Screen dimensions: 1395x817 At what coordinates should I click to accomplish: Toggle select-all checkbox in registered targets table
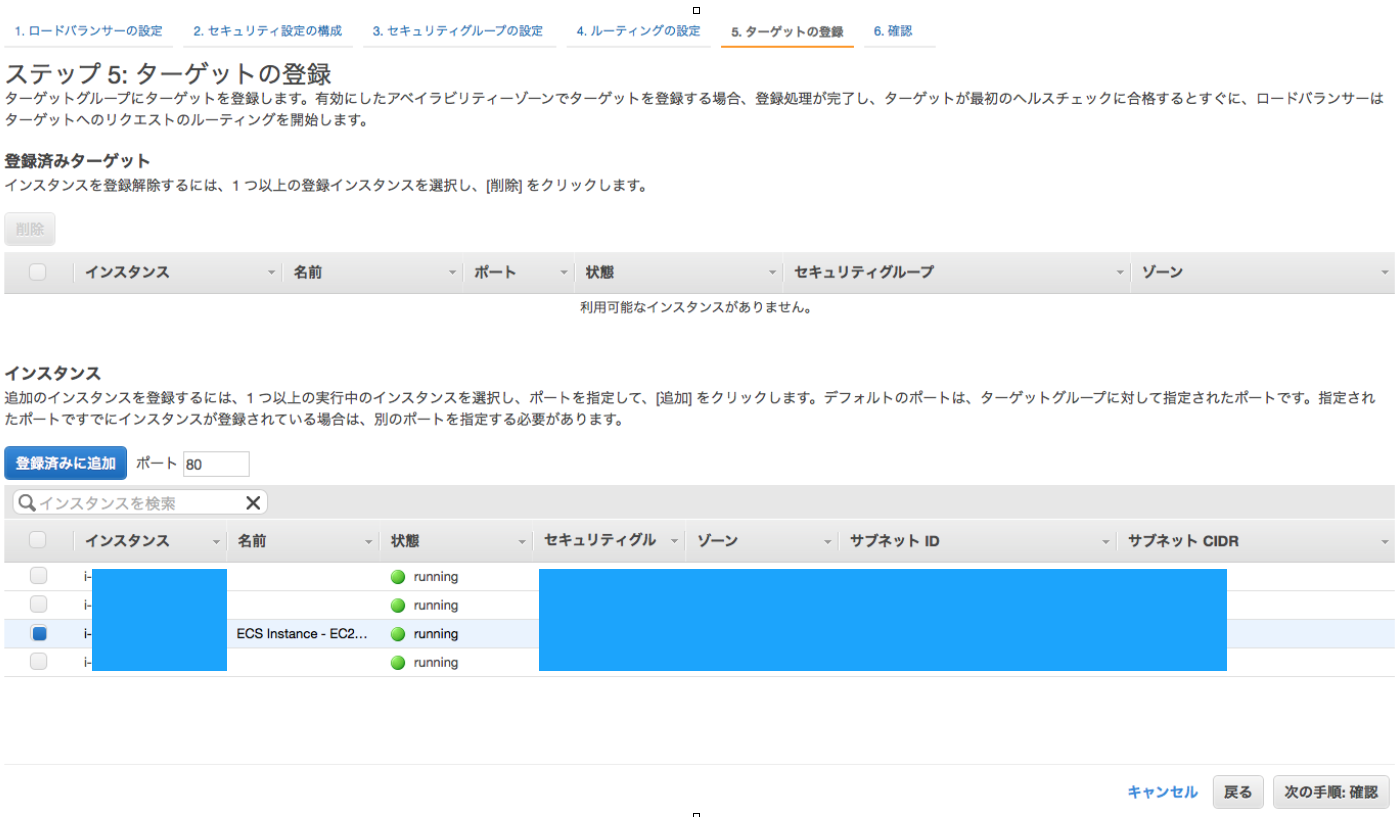tap(38, 272)
